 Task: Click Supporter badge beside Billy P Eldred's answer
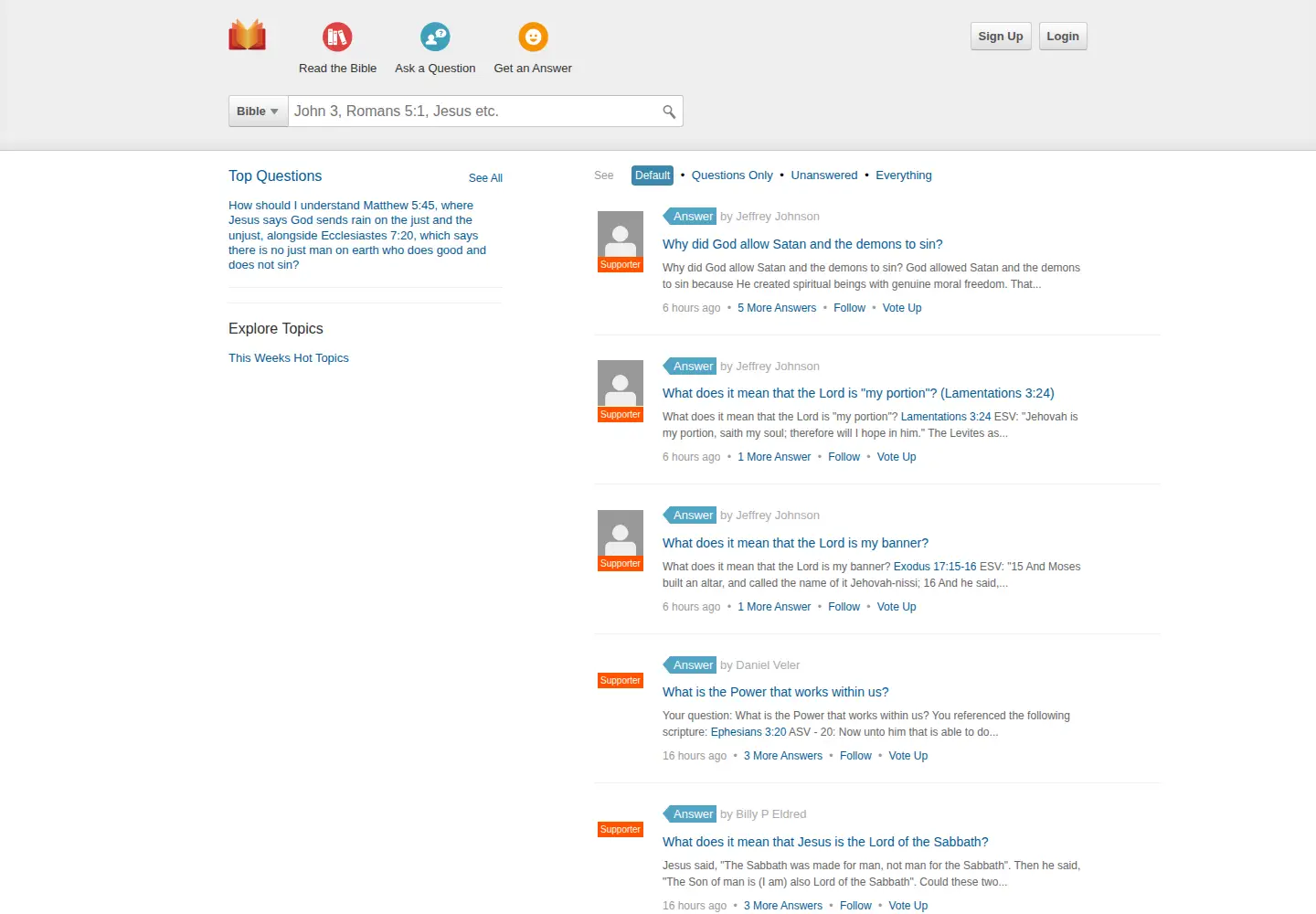(x=621, y=830)
